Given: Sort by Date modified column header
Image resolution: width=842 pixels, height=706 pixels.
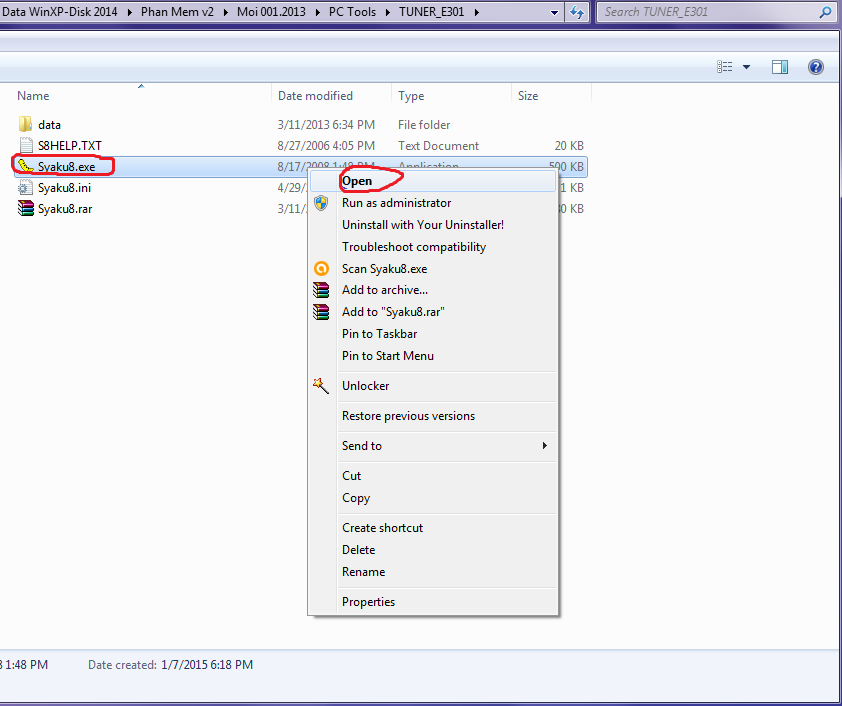Looking at the screenshot, I should click(315, 96).
